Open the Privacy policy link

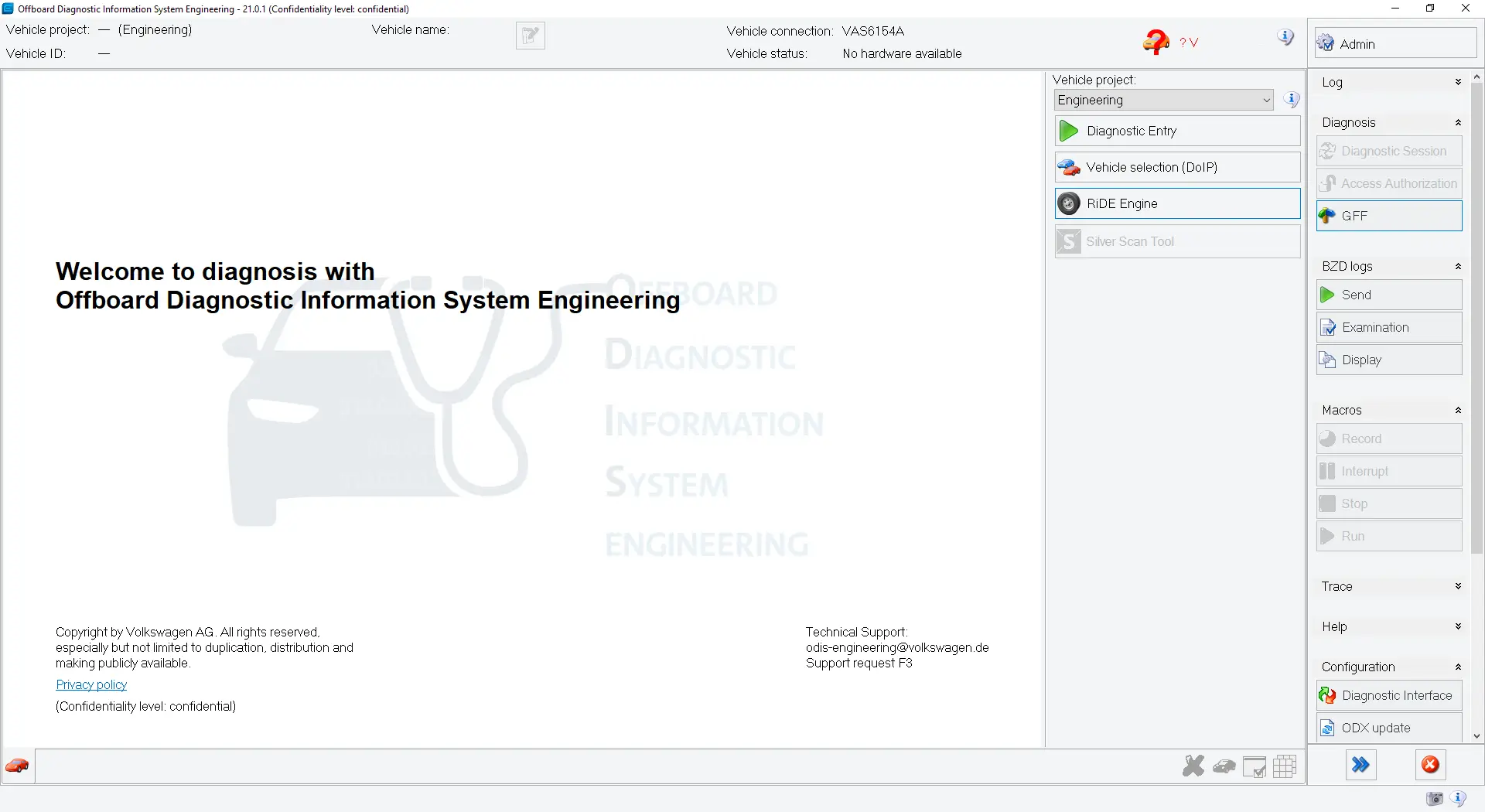[x=91, y=684]
